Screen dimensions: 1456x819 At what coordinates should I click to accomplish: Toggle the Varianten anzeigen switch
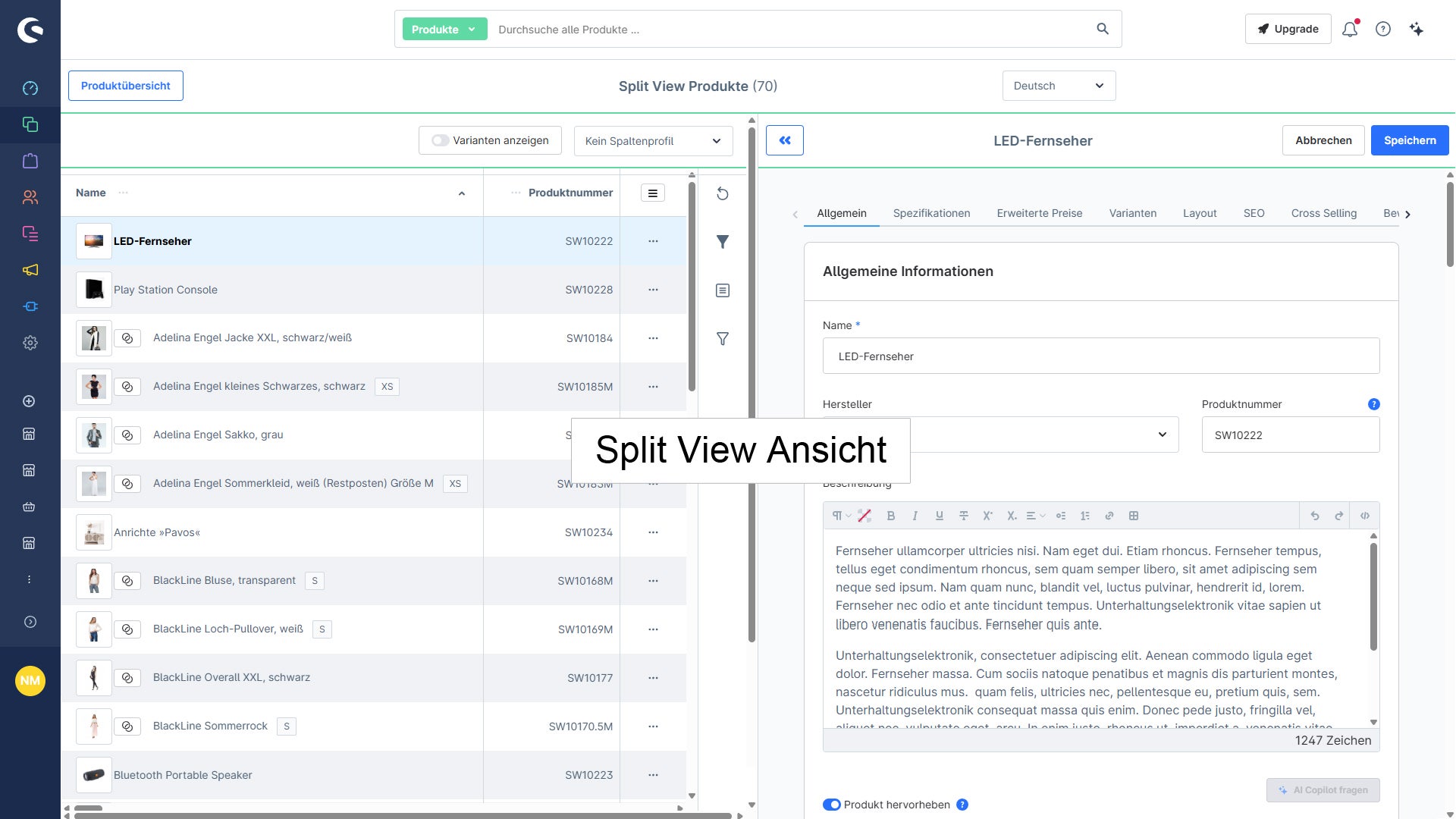coord(440,140)
